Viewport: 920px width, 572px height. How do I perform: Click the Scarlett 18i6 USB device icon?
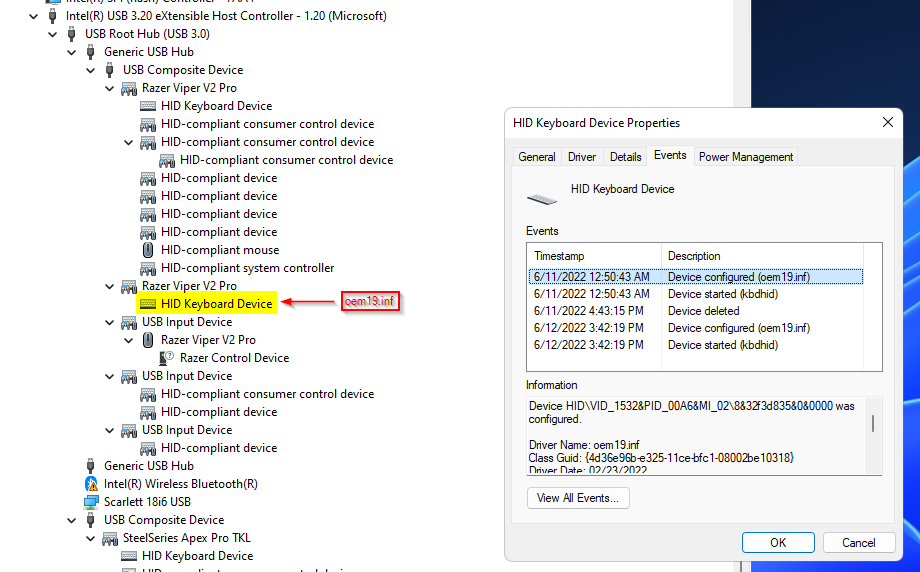tap(91, 502)
